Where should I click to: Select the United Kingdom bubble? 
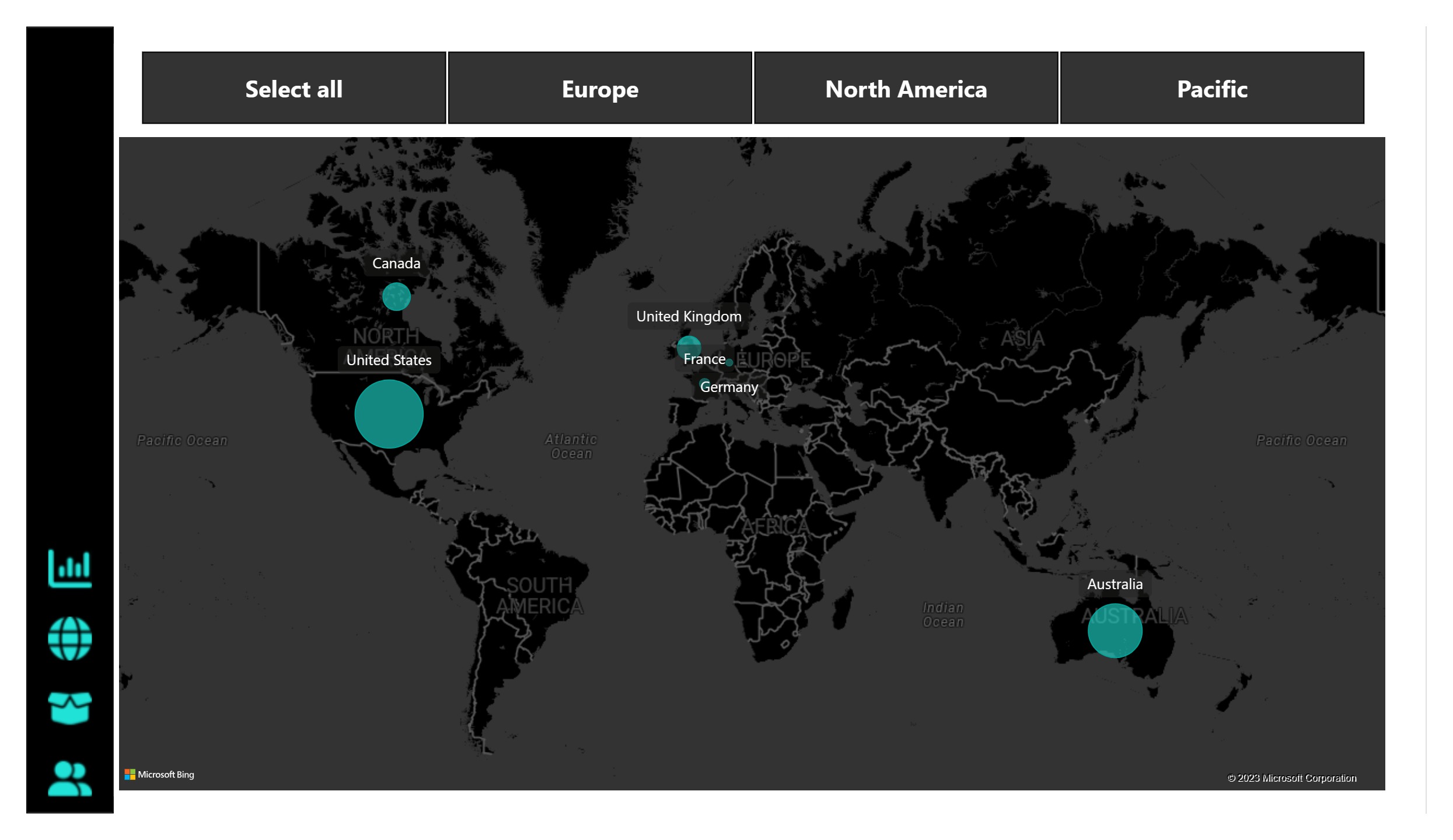click(690, 346)
